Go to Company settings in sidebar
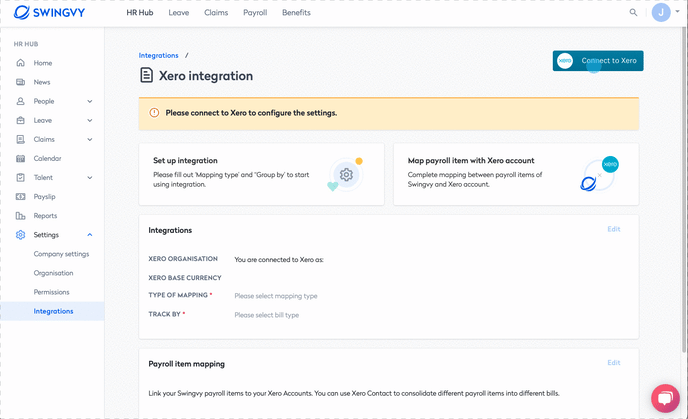The height and width of the screenshot is (419, 688). [x=61, y=254]
